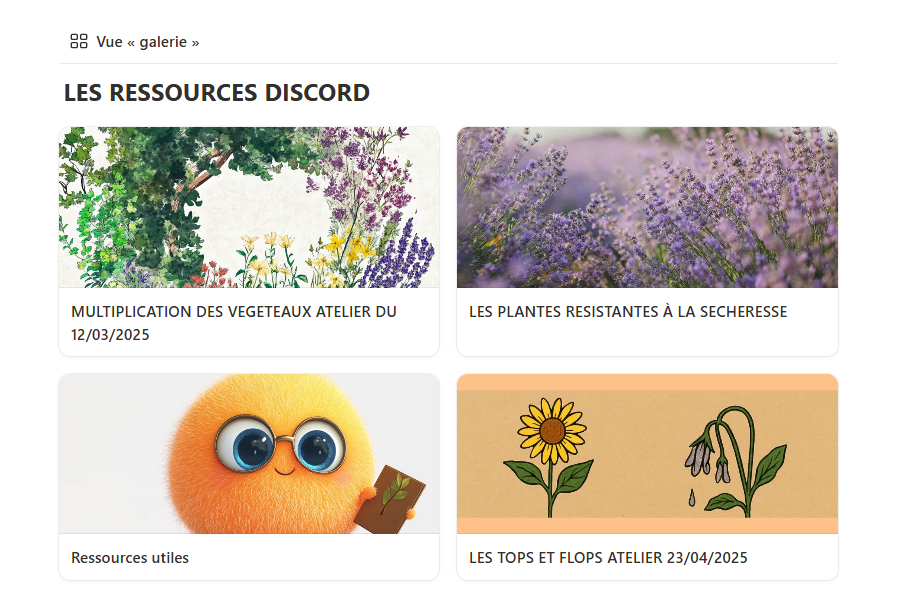
Task: Select the Vue « galerie » tab
Action: [135, 41]
